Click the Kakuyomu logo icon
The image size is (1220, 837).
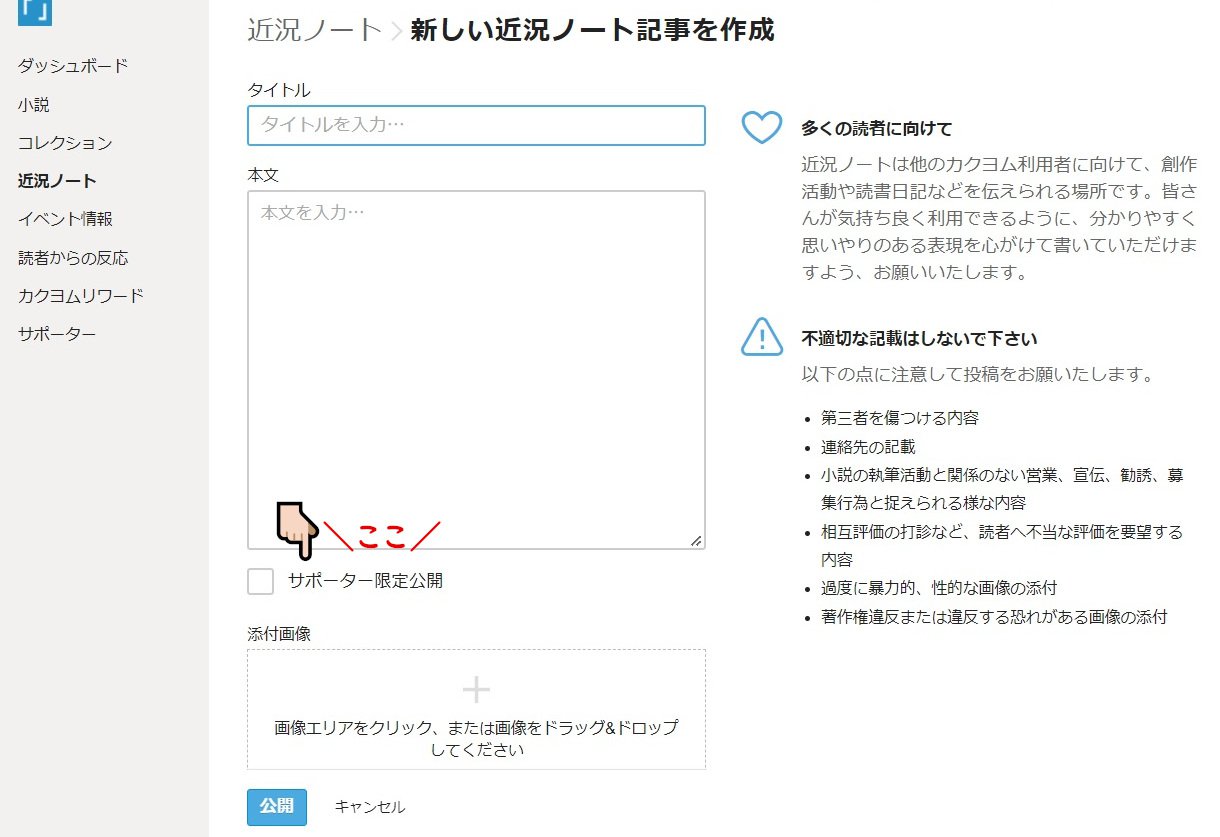[x=35, y=11]
